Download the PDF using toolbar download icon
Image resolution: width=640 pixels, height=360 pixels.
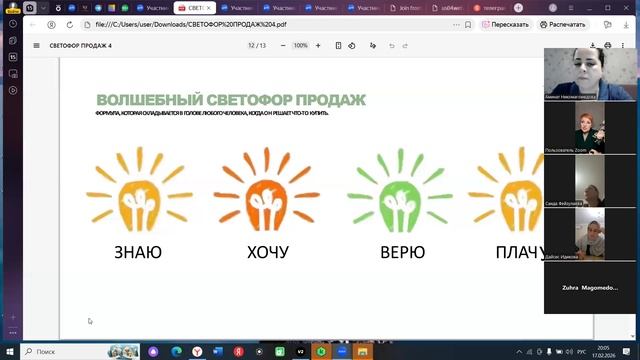[x=593, y=45]
